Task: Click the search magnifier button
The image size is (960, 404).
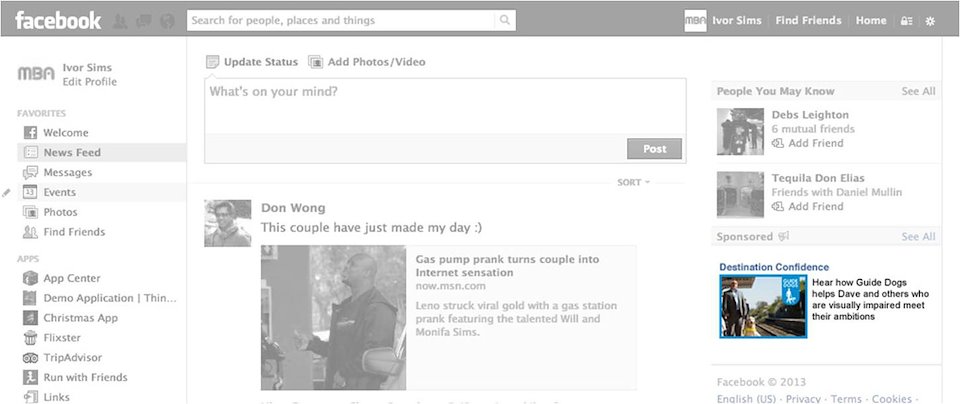Action: click(505, 20)
